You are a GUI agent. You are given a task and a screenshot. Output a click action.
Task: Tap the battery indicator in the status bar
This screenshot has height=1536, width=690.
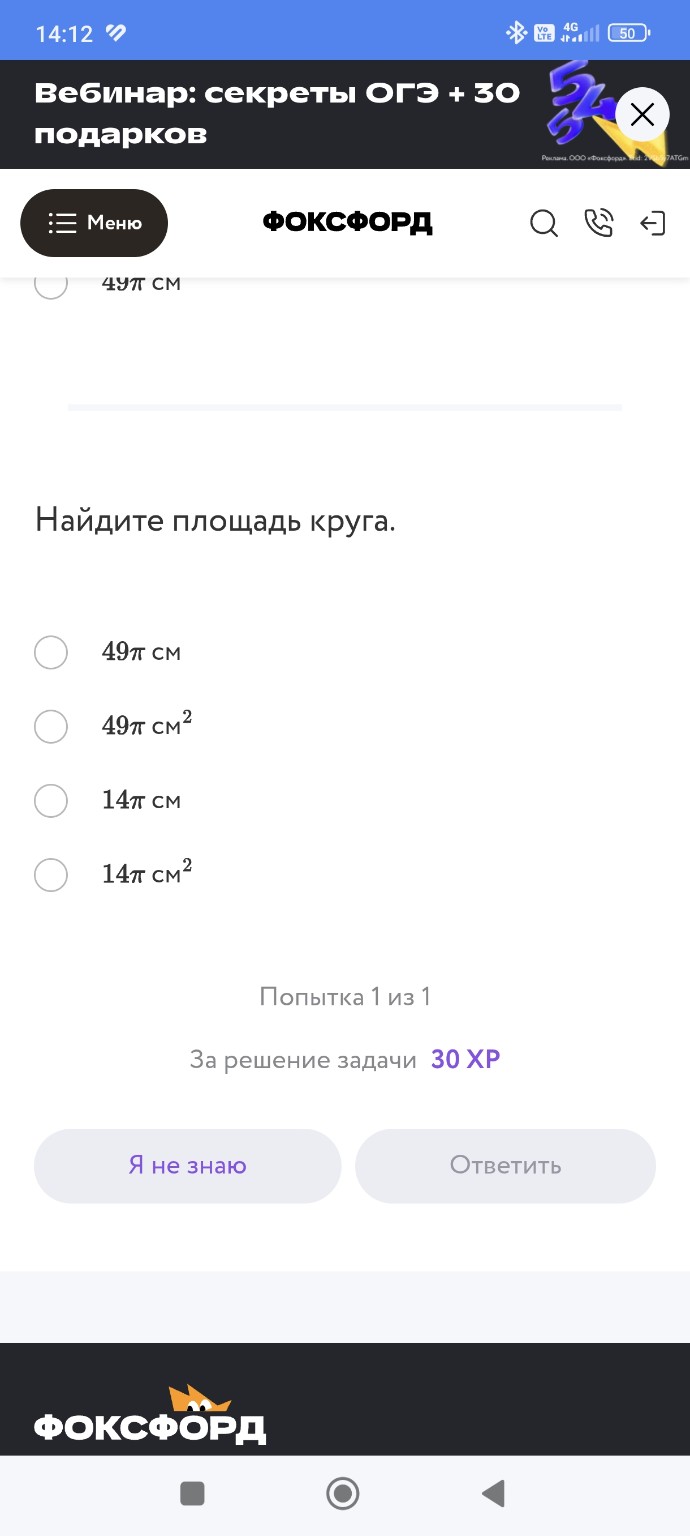tap(628, 31)
